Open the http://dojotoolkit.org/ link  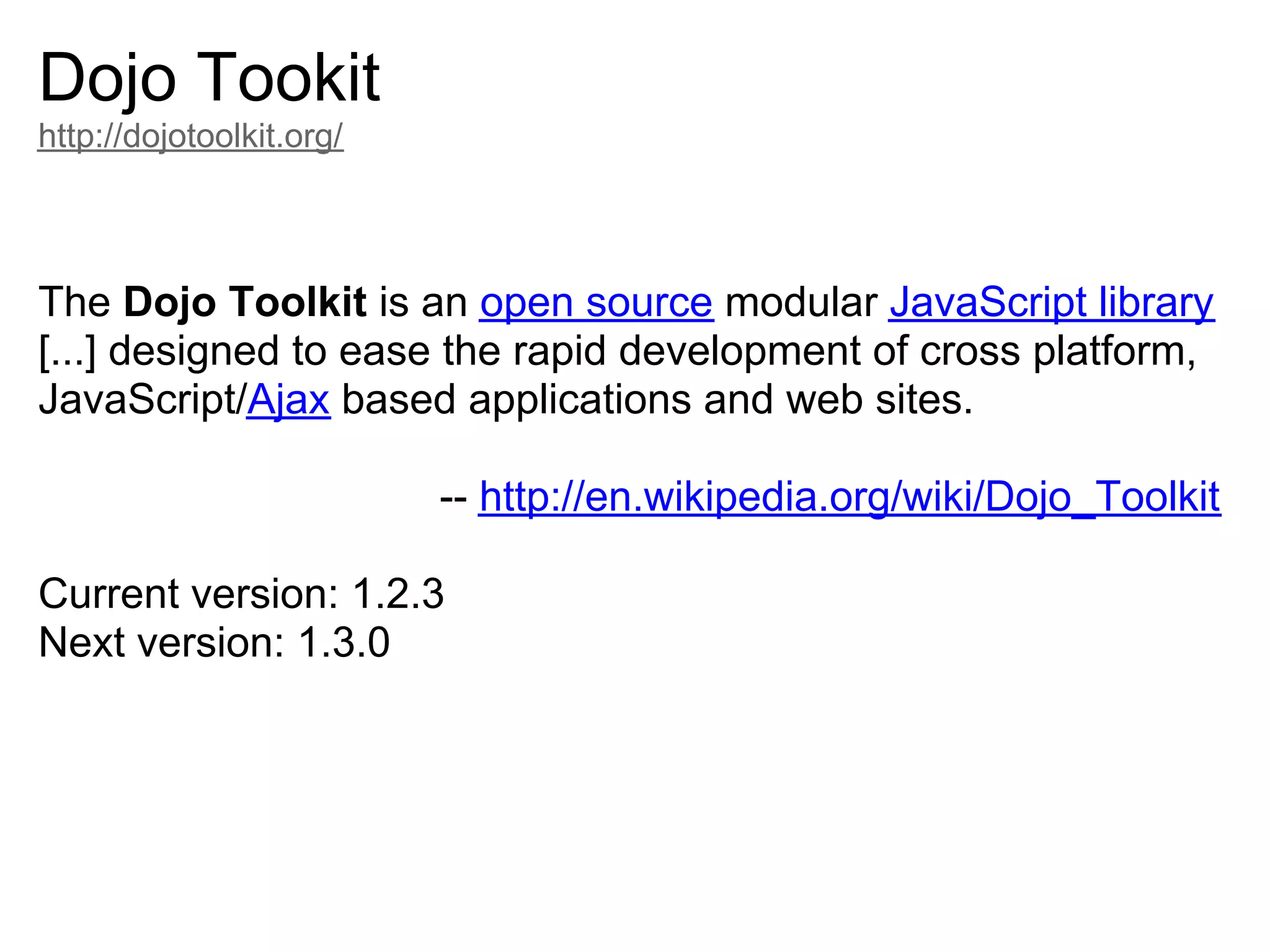(190, 136)
